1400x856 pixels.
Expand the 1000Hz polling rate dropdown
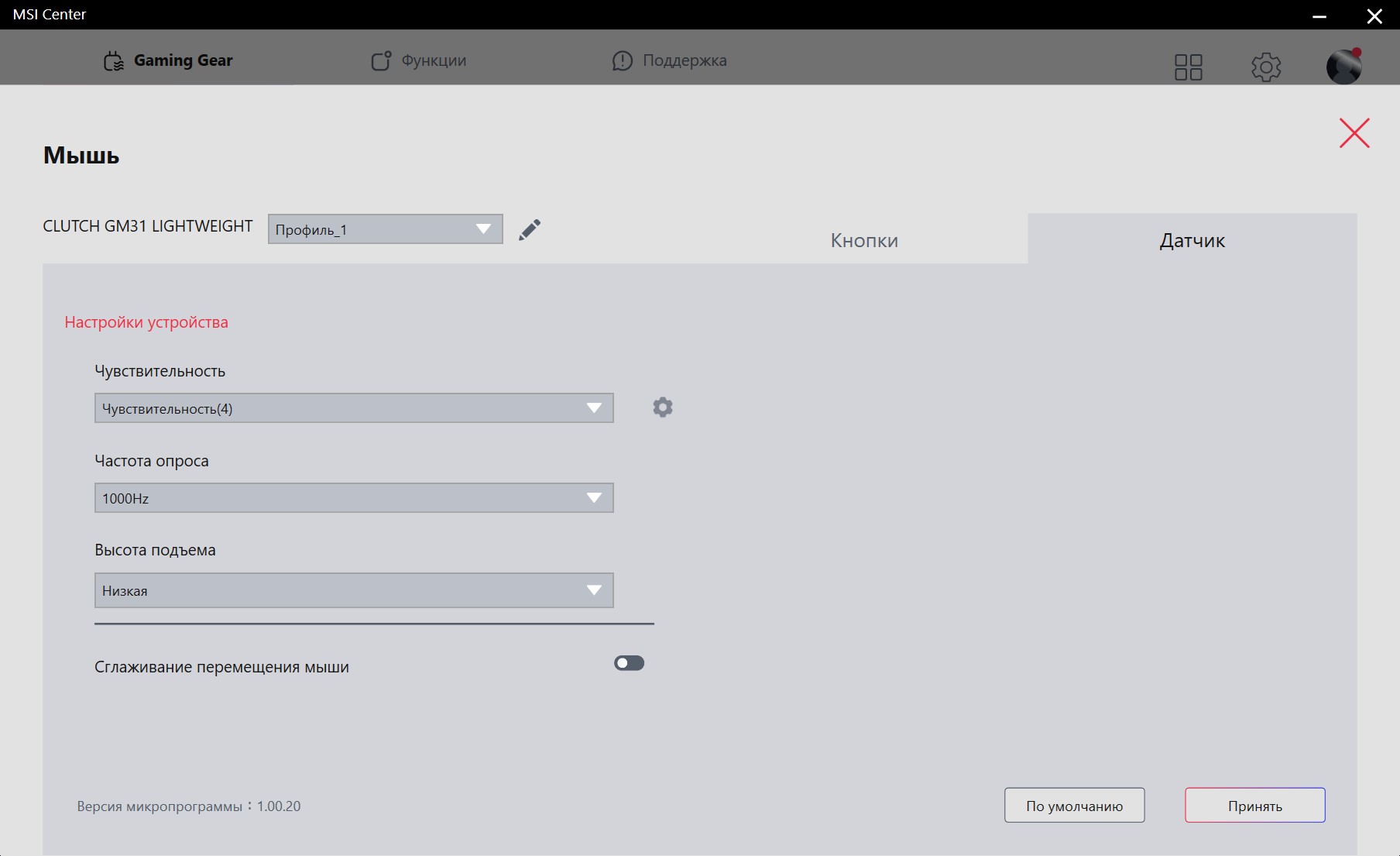[x=354, y=498]
